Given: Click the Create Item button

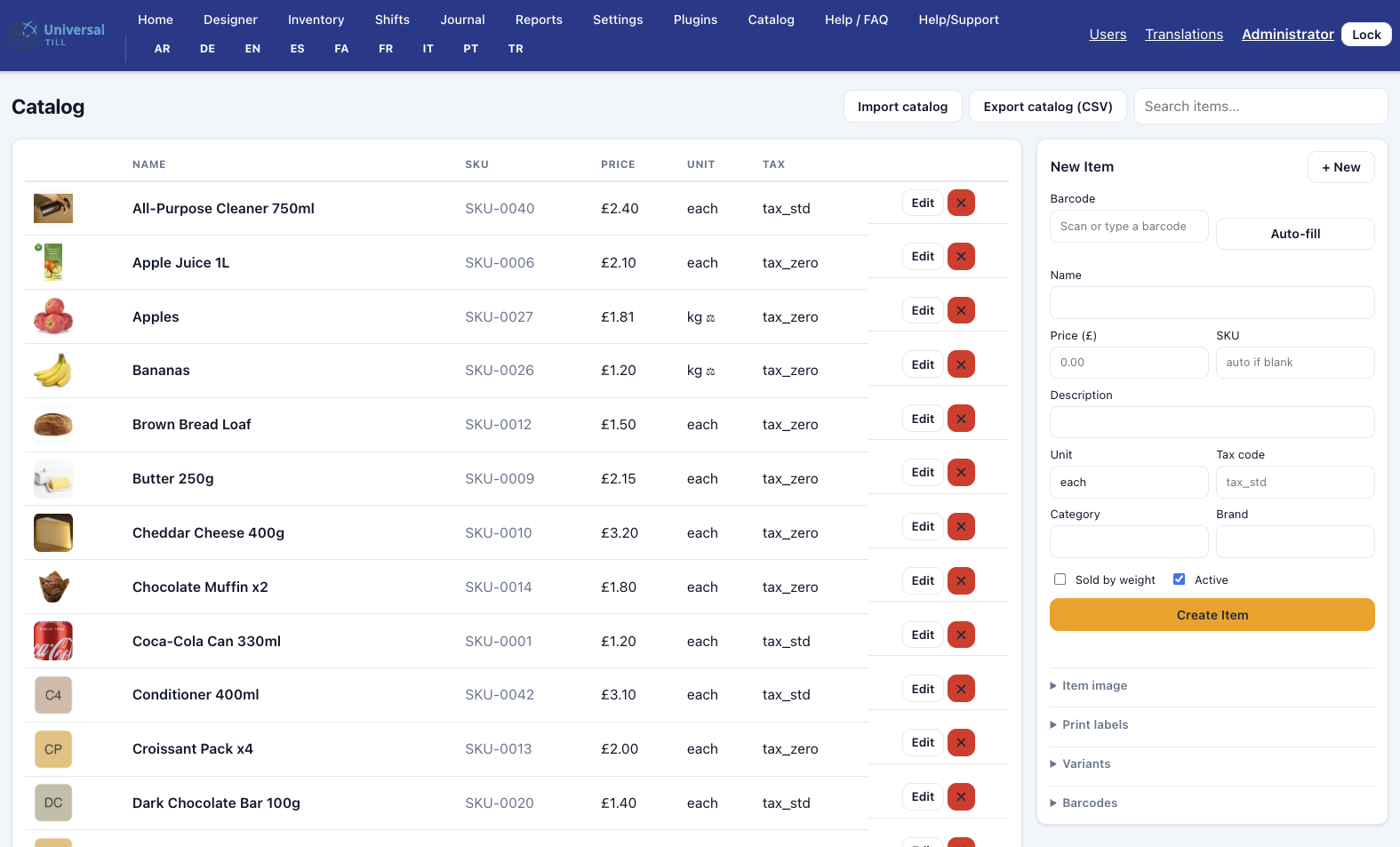Looking at the screenshot, I should (1212, 615).
